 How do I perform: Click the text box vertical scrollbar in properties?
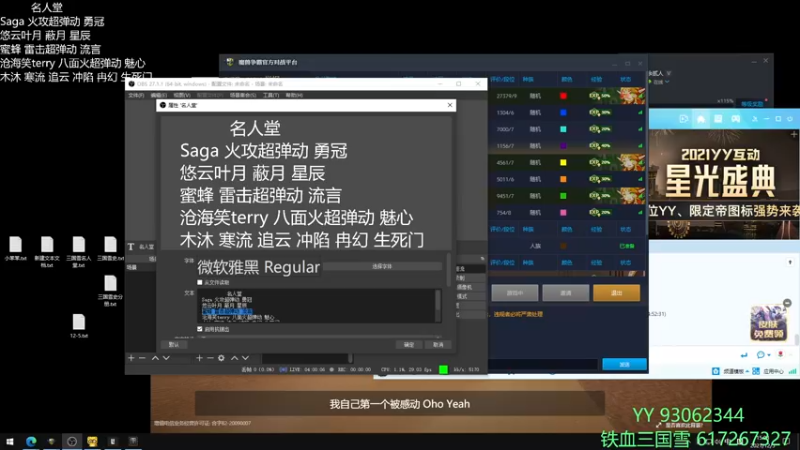pyautogui.click(x=438, y=306)
